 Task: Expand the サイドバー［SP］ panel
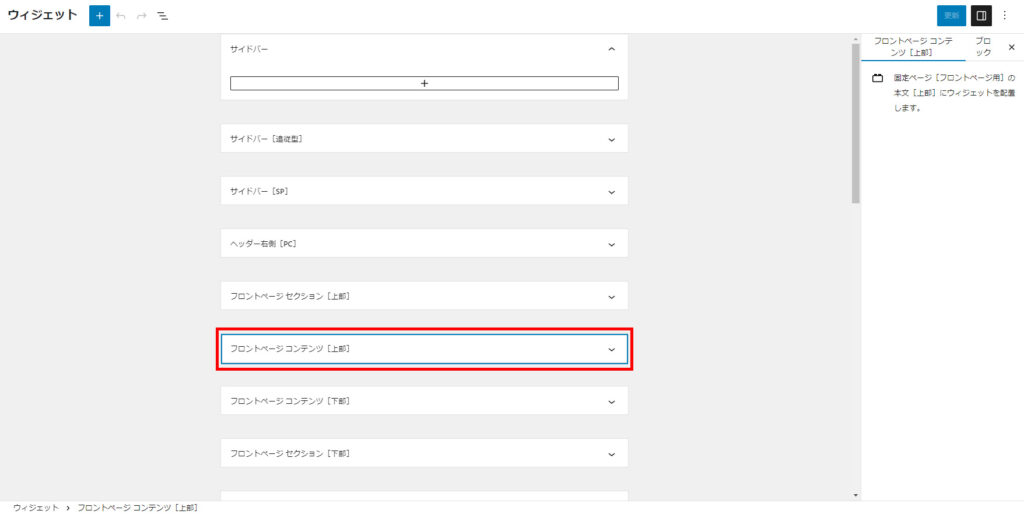tap(611, 191)
